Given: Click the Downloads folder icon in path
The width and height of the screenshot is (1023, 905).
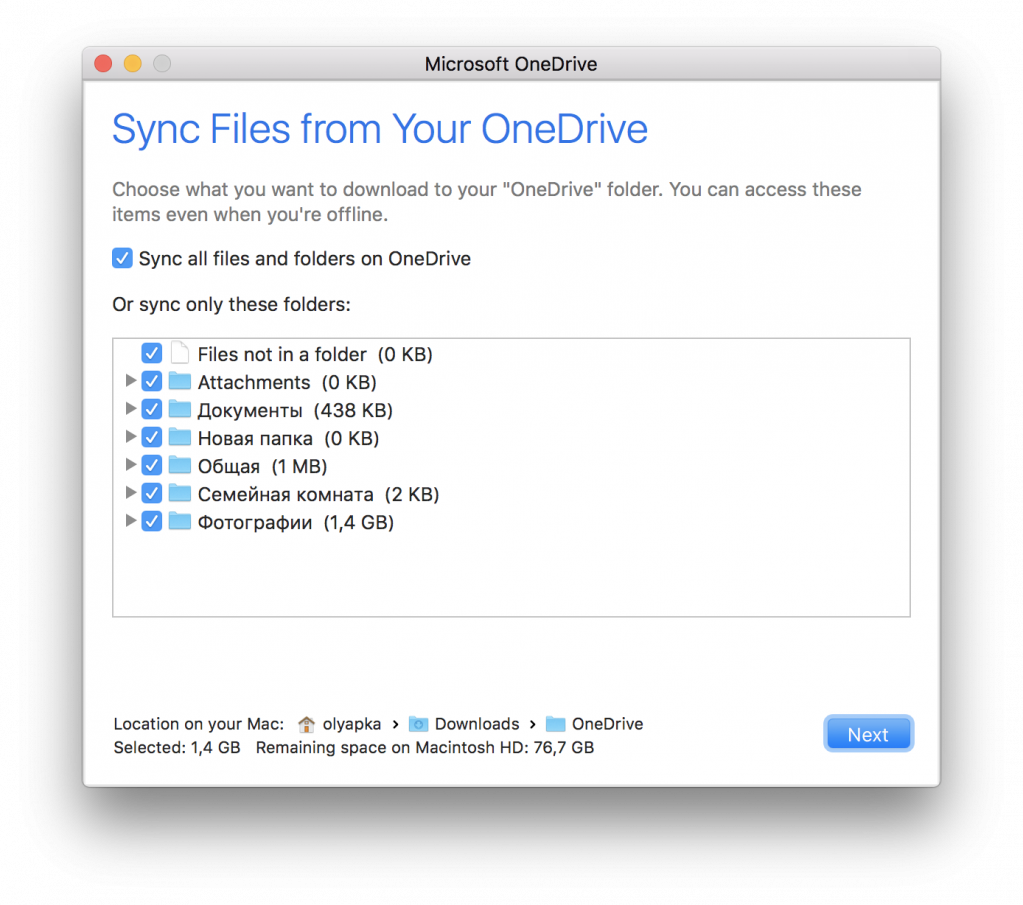Looking at the screenshot, I should click(419, 724).
